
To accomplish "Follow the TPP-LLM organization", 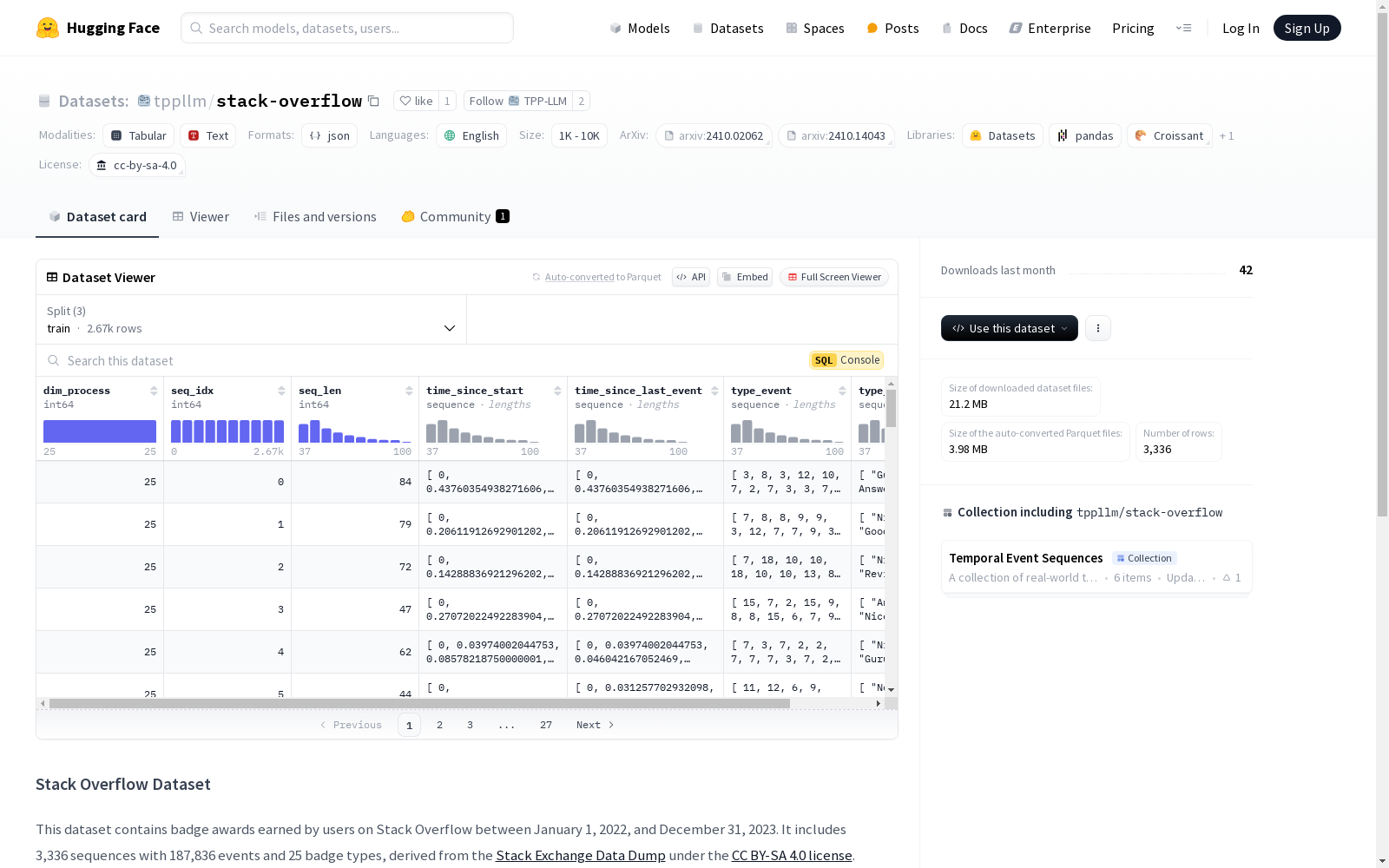I will click(514, 101).
